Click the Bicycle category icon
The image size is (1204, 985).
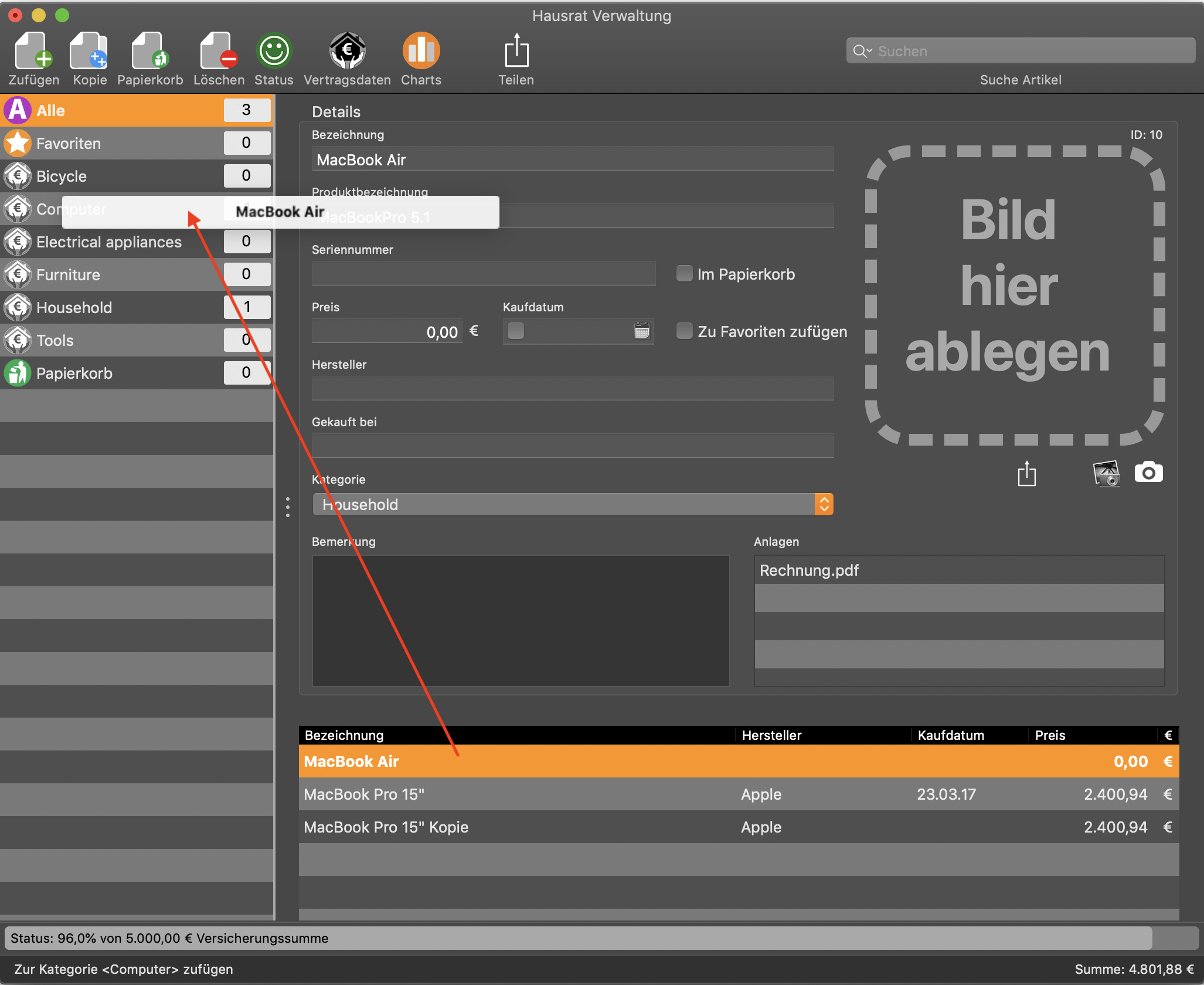pos(18,176)
